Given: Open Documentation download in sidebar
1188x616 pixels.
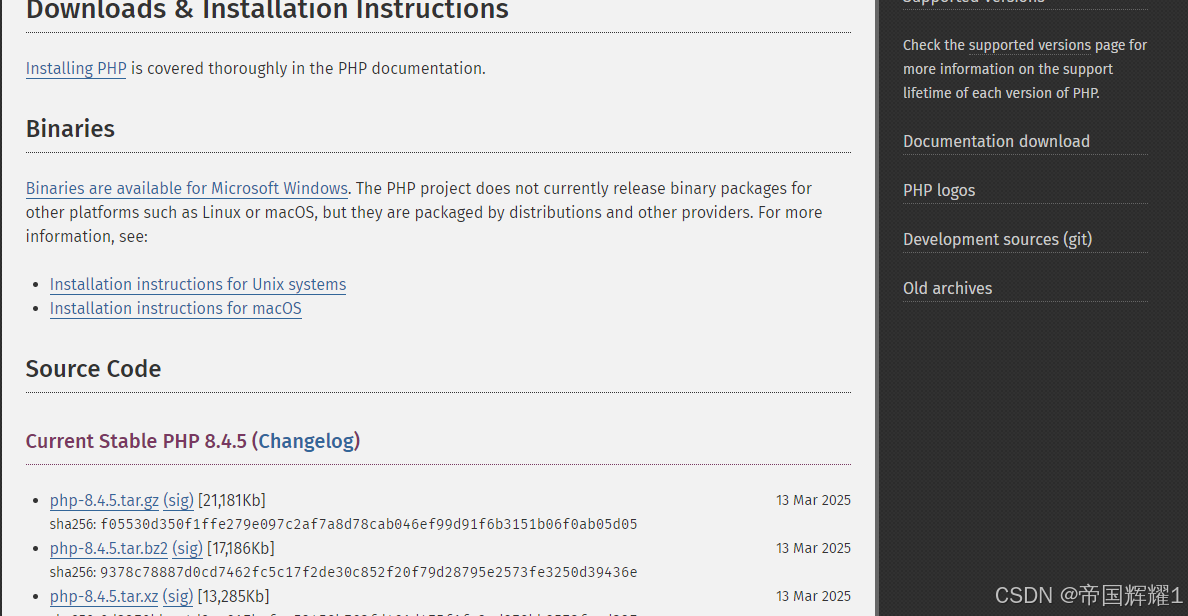Looking at the screenshot, I should tap(996, 142).
